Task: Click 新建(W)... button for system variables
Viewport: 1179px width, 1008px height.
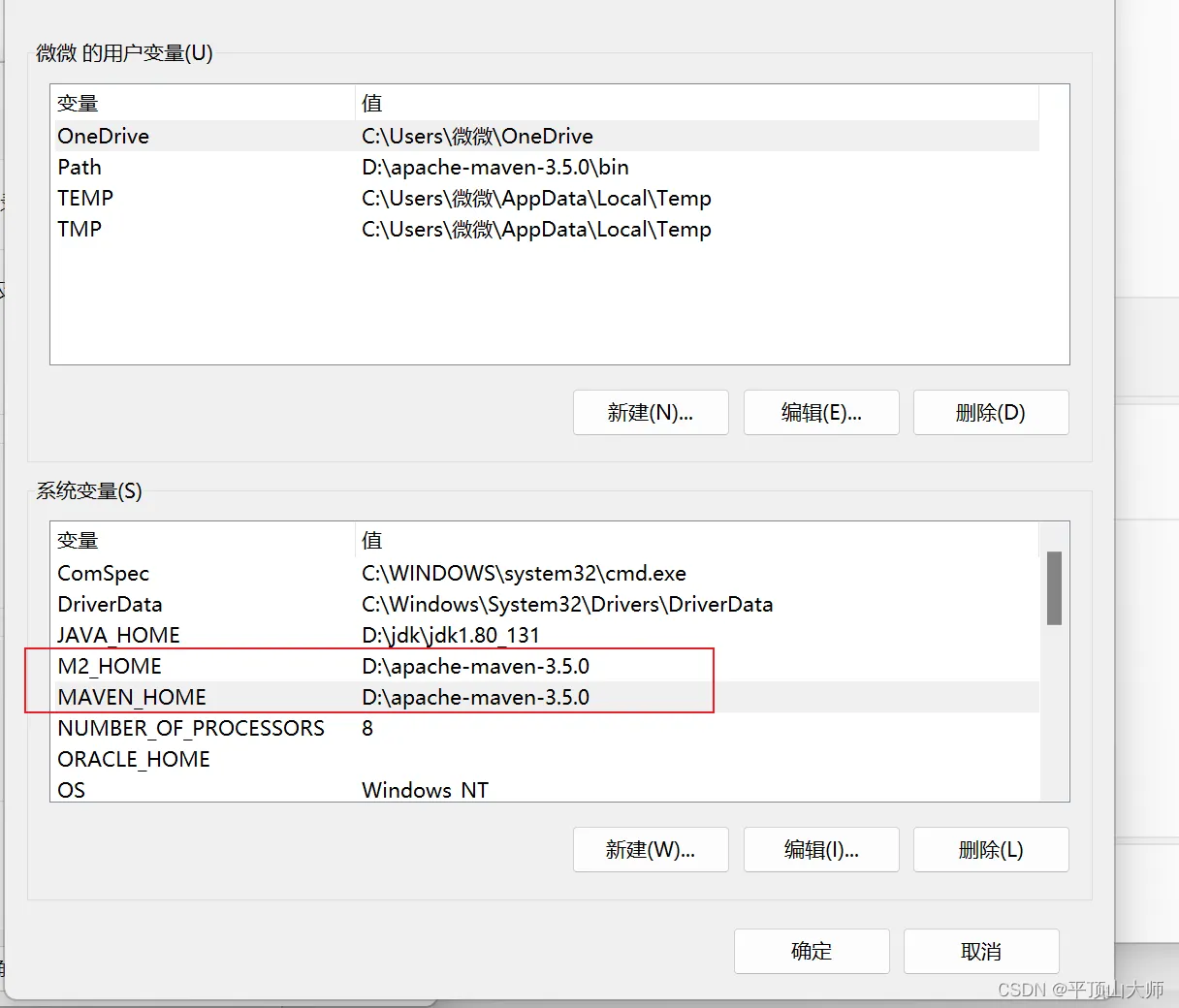Action: [651, 850]
